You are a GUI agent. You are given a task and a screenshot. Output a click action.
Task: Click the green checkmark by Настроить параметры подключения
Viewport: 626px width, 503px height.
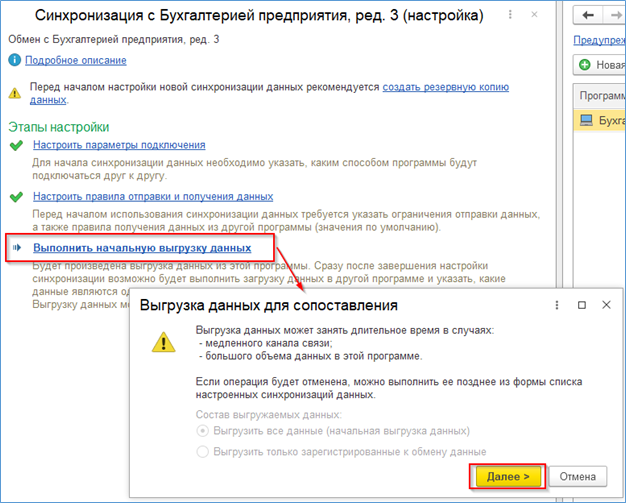point(16,145)
